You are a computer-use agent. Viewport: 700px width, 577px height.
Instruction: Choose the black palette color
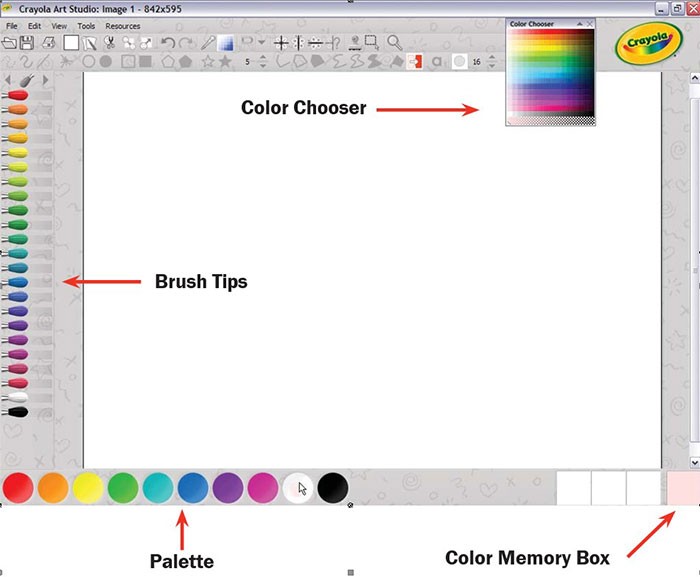coord(333,488)
